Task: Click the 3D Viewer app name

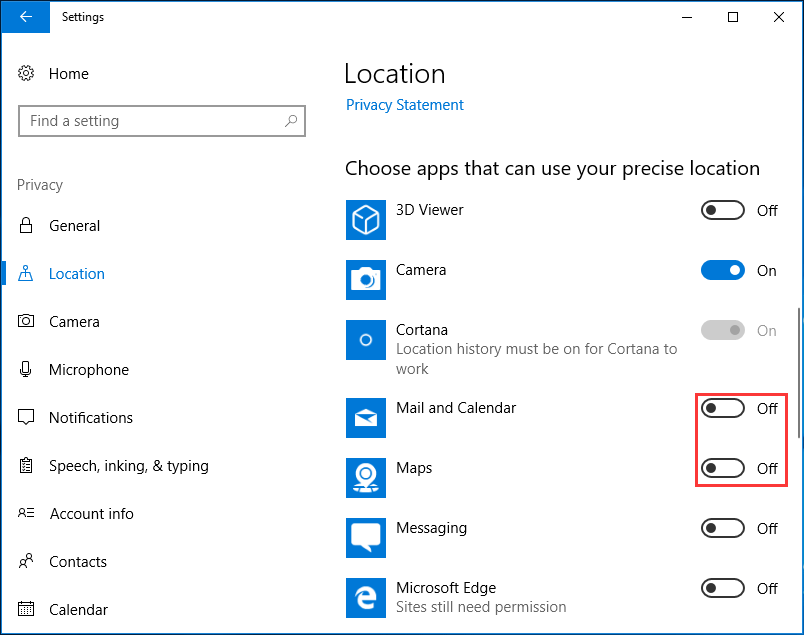Action: (430, 210)
